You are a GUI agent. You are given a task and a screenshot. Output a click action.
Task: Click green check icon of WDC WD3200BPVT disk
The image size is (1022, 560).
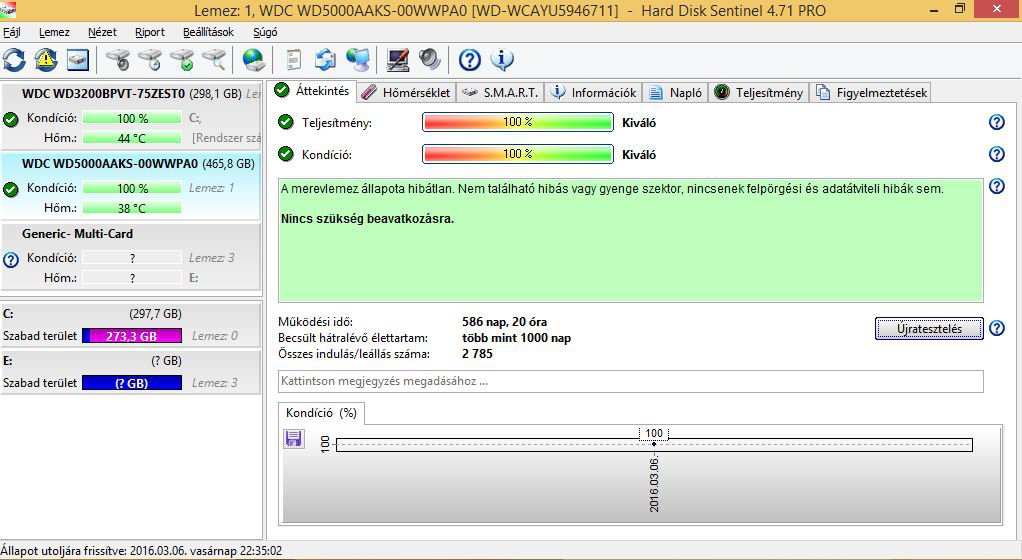pyautogui.click(x=10, y=120)
